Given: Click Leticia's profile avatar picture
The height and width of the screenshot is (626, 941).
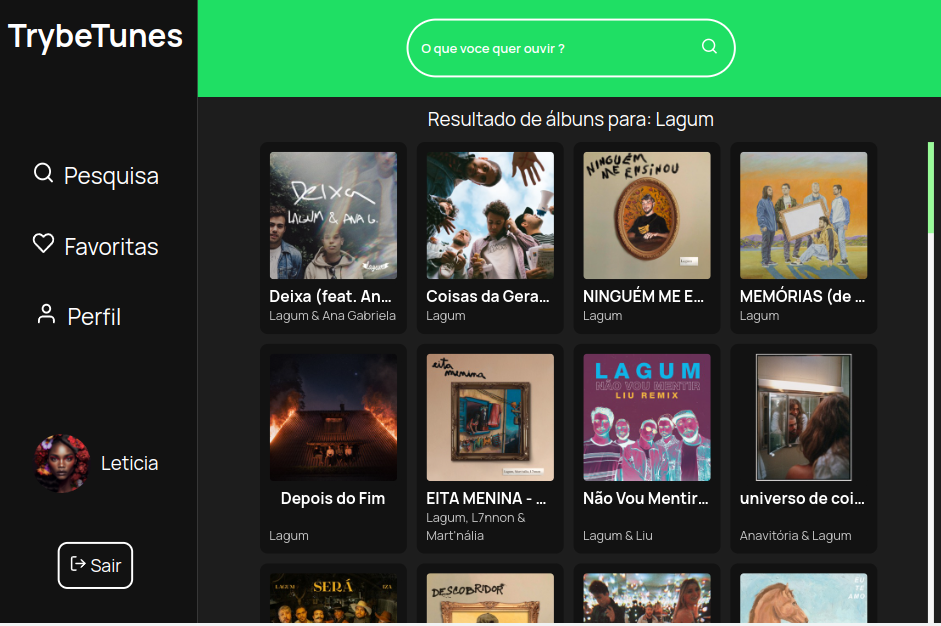Looking at the screenshot, I should click(x=62, y=463).
